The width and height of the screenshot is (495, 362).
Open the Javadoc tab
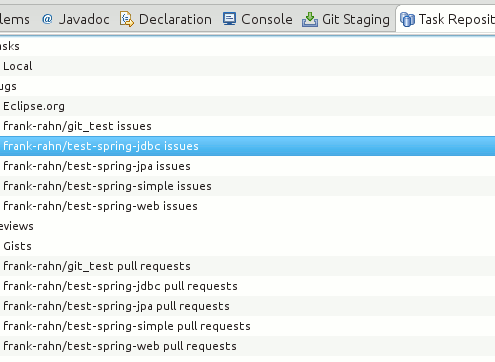pyautogui.click(x=76, y=19)
